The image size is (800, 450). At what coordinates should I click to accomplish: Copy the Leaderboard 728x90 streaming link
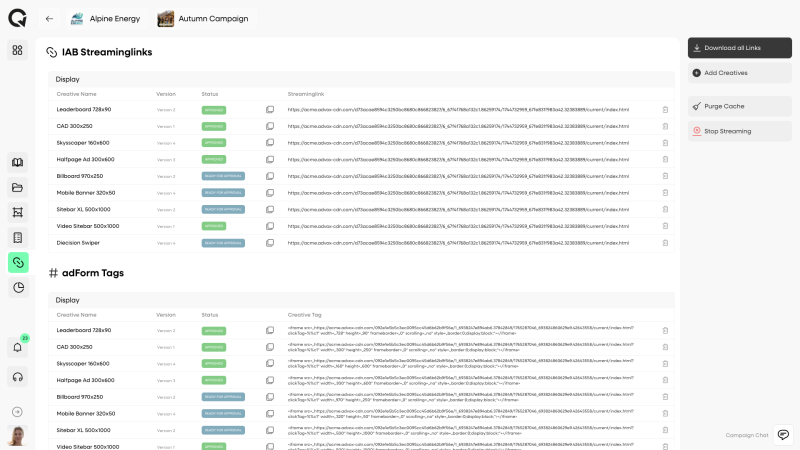click(269, 110)
